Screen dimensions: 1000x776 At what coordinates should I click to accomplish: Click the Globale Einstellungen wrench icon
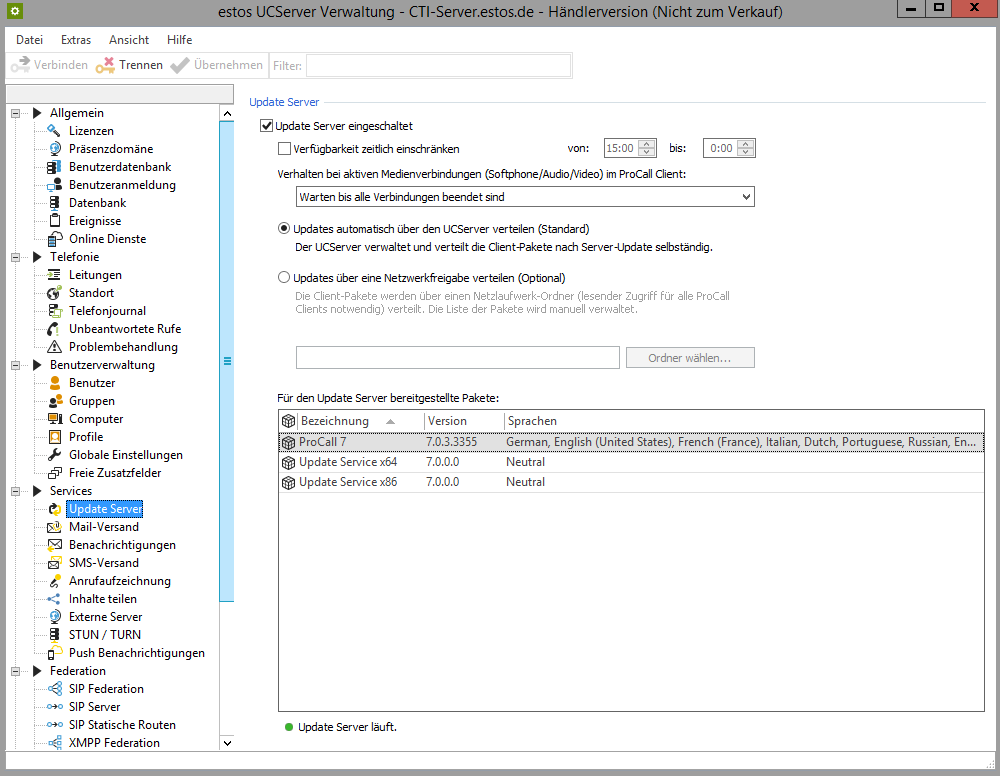pos(54,455)
